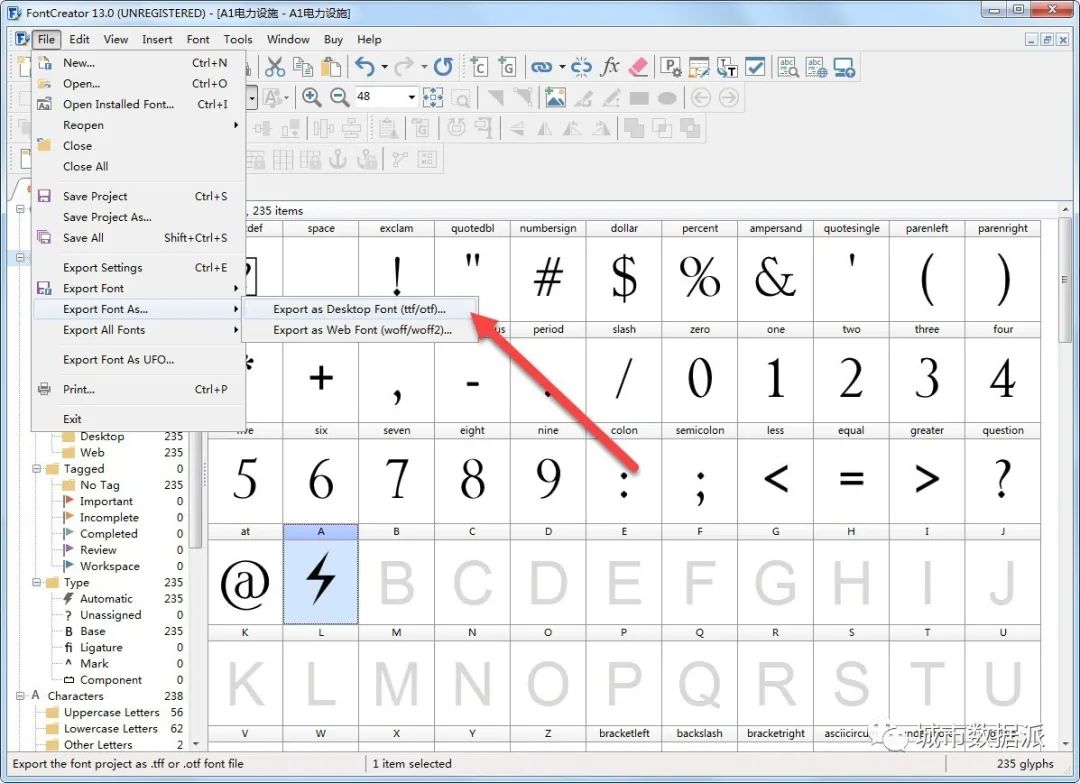Choose Export as Web Font (woff/woff2)
The image size is (1080, 783).
360,330
